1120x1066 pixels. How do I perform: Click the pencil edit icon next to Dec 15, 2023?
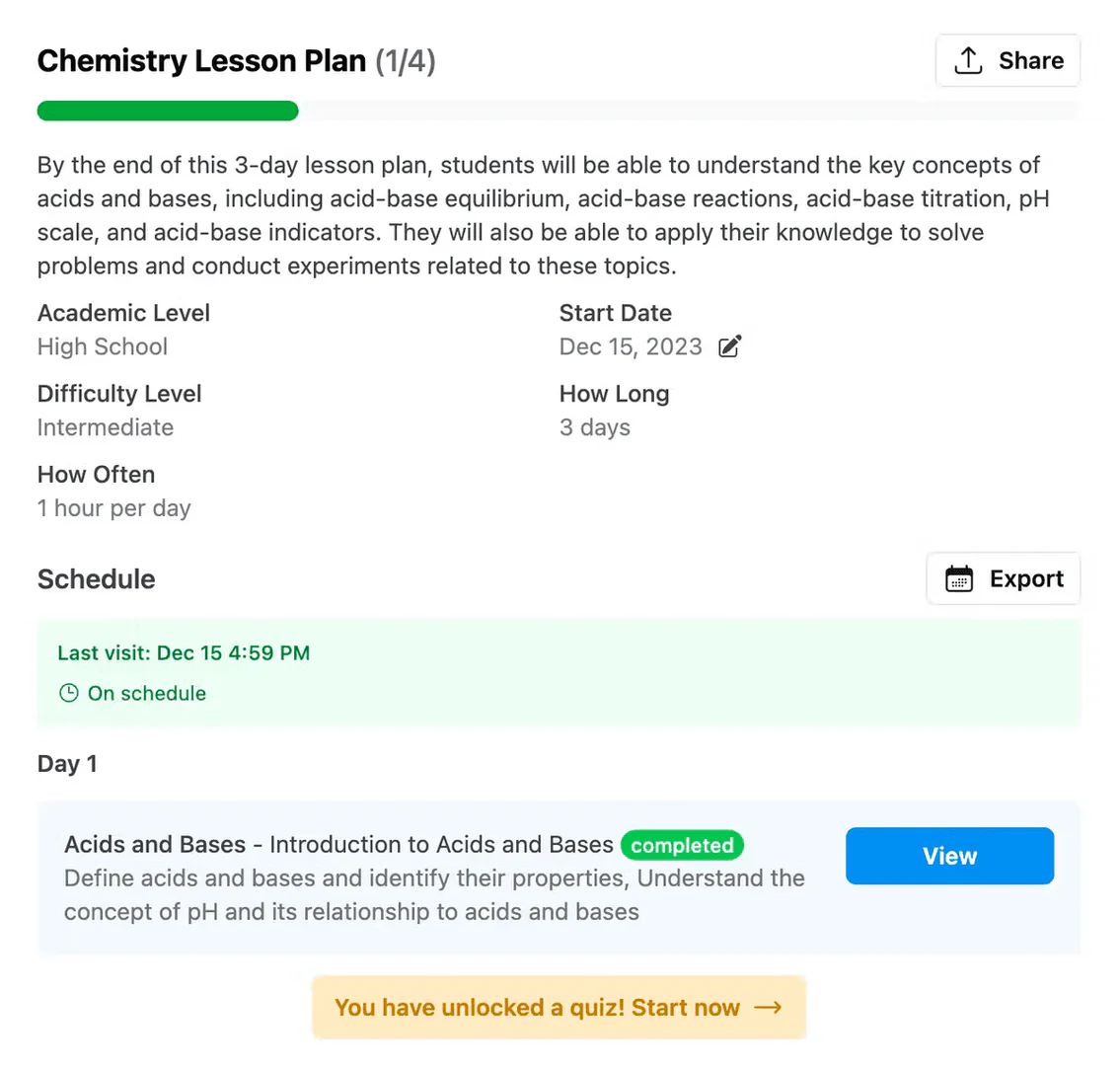coord(729,346)
